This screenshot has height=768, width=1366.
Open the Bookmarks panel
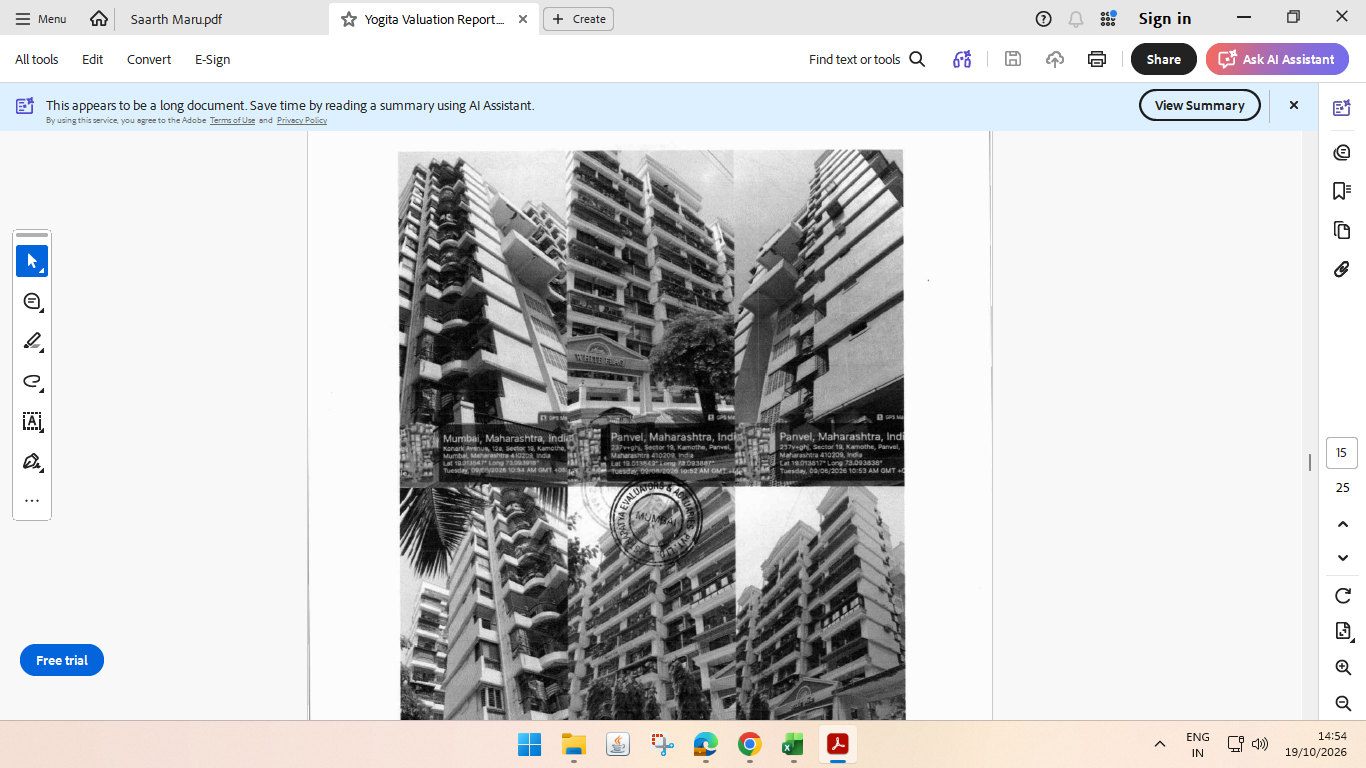1342,191
